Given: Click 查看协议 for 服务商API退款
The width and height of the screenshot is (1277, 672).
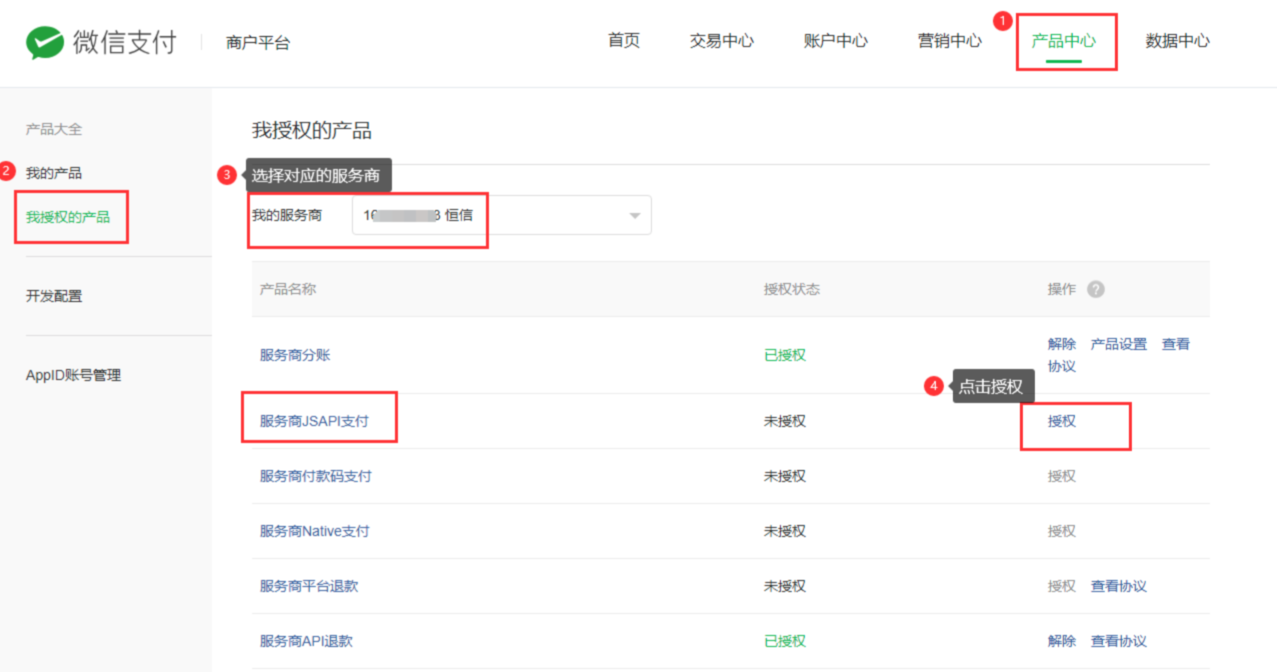Looking at the screenshot, I should pos(1119,641).
